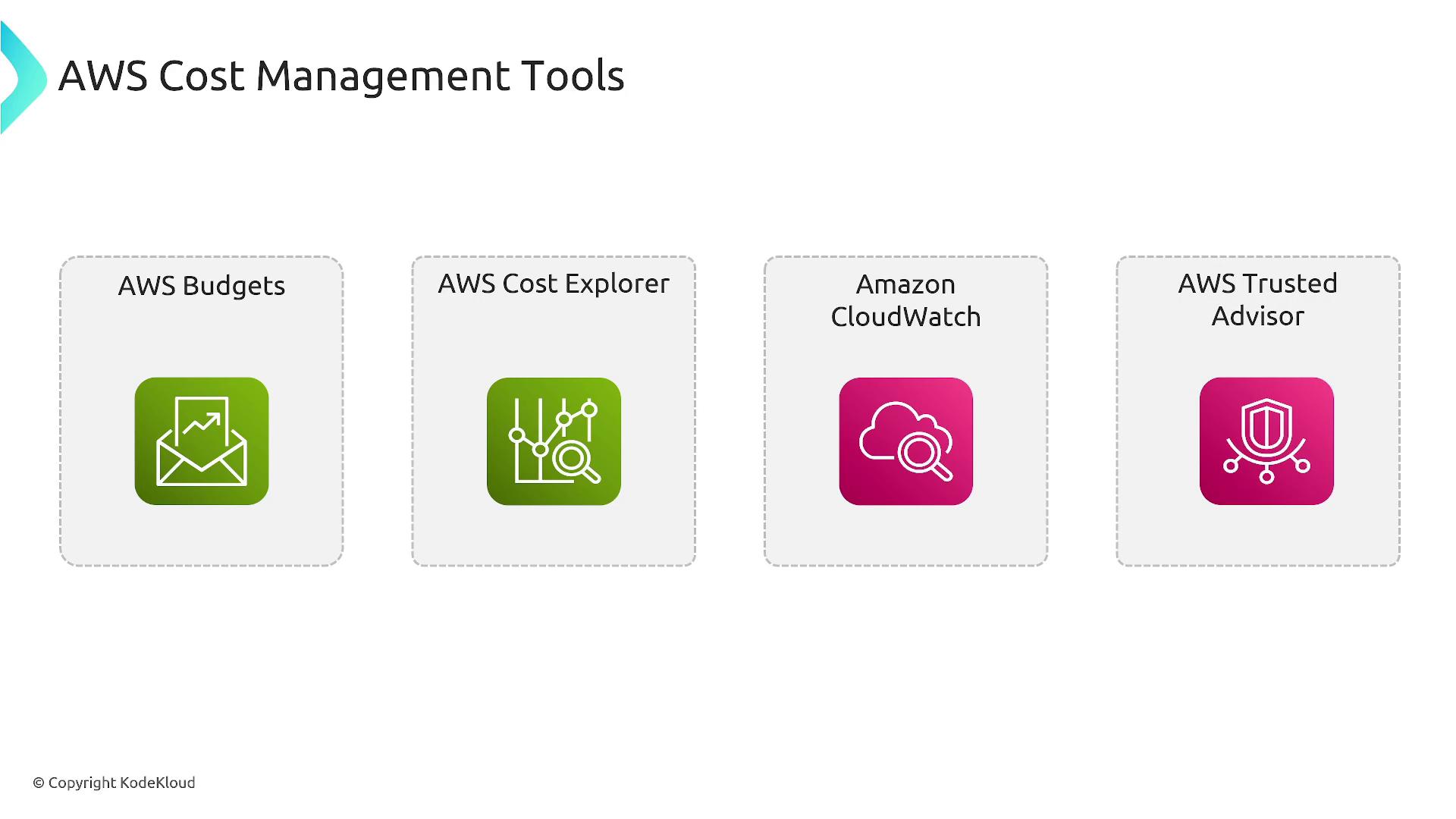Select the "AWS Cost Explorer" card label

(554, 284)
